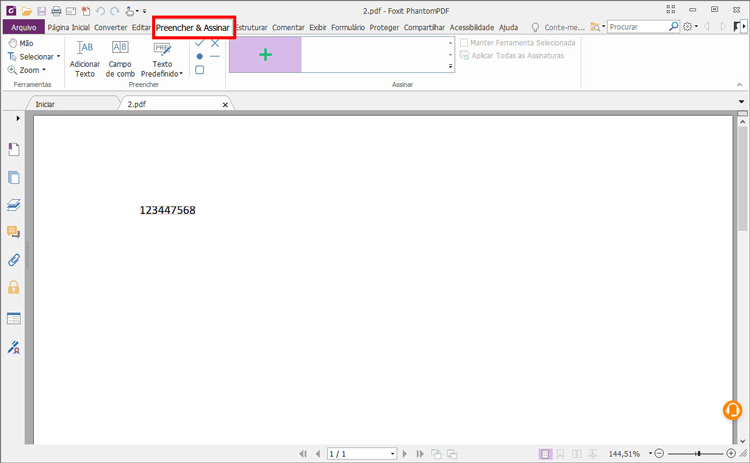
Task: Expand the Zoom tool dropdown
Action: [x=44, y=70]
